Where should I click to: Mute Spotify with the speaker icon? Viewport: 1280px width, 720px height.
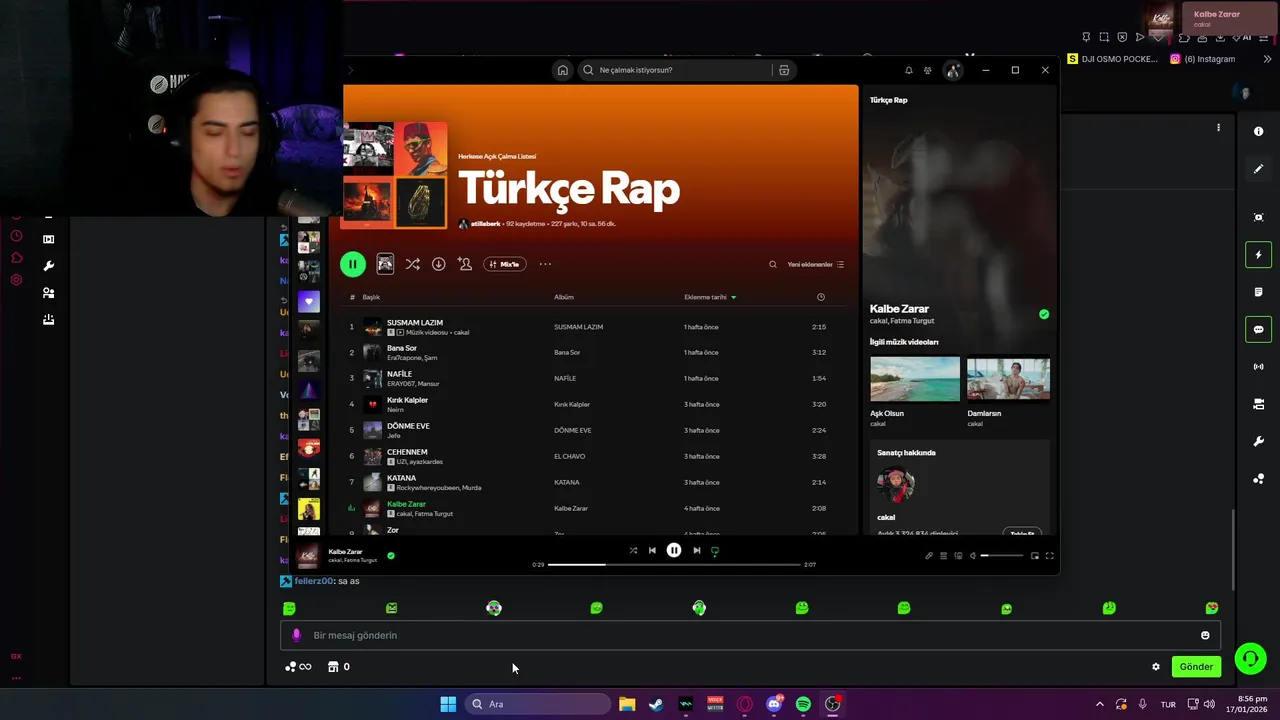(x=972, y=556)
